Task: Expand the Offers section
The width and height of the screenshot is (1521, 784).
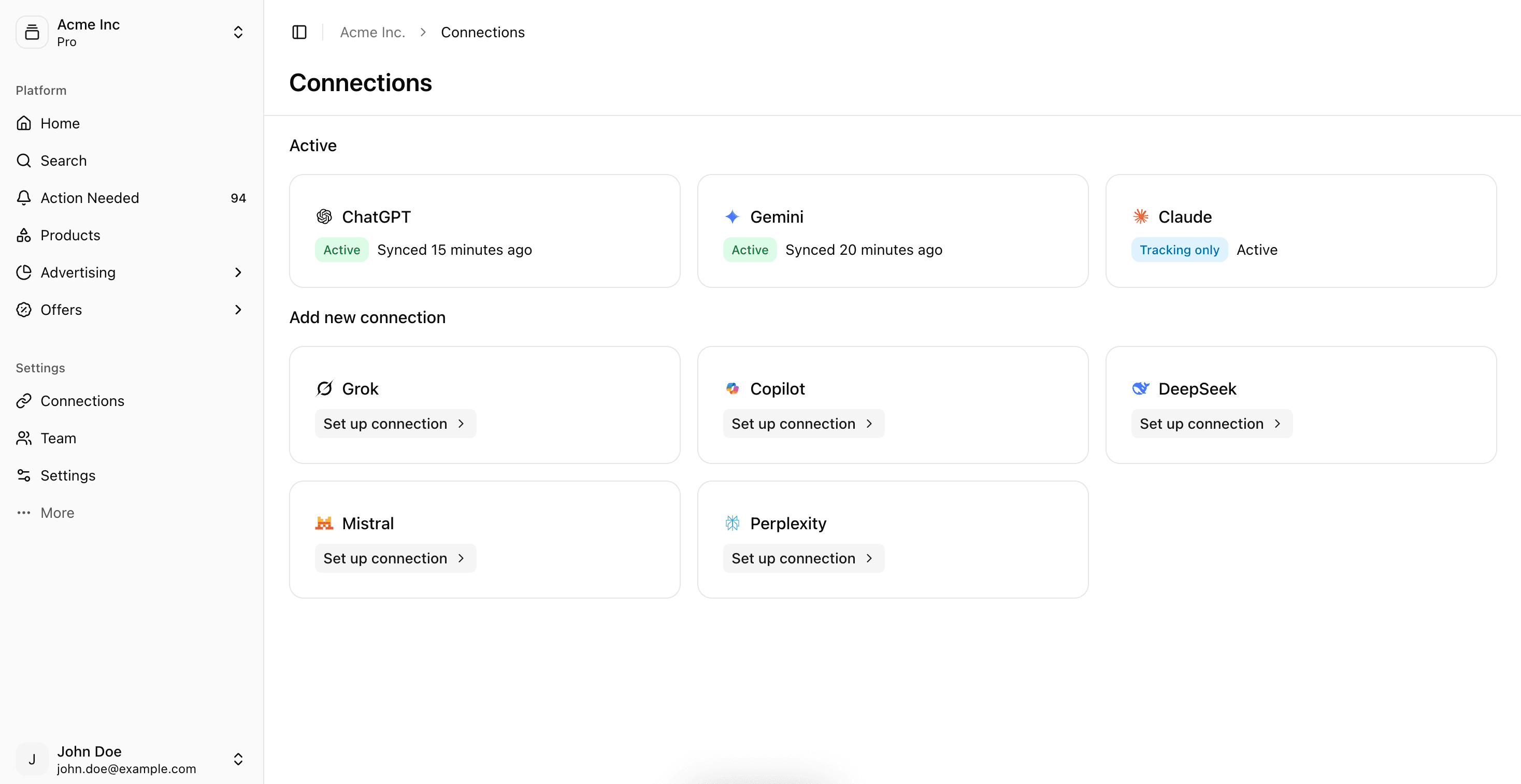Action: [x=238, y=309]
